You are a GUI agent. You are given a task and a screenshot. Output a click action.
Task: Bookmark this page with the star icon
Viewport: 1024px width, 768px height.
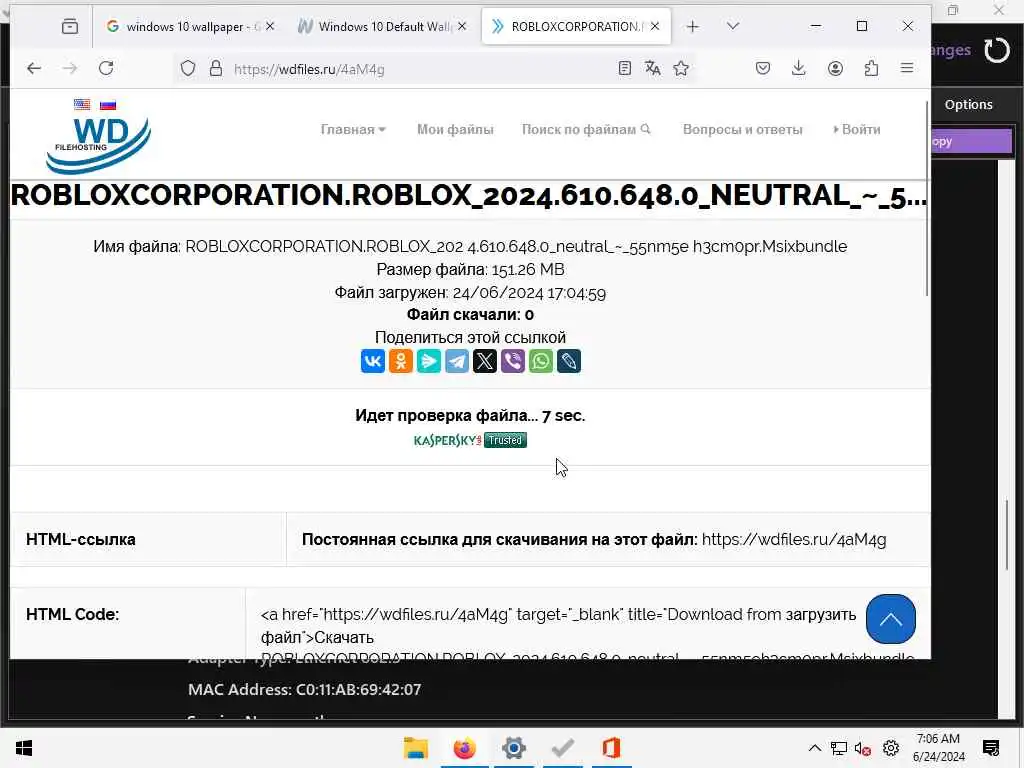pos(681,68)
